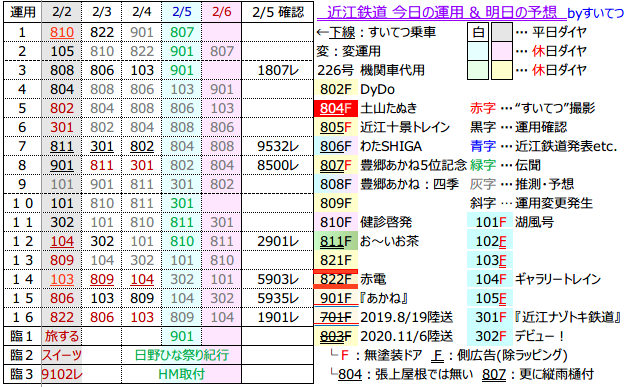Click the 821F legend cell

point(335,260)
